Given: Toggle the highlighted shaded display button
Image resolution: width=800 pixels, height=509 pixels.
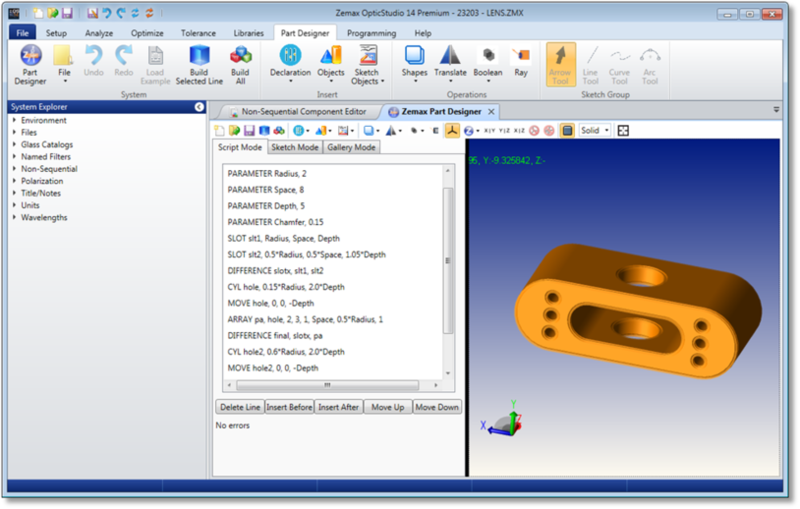Looking at the screenshot, I should coord(567,130).
